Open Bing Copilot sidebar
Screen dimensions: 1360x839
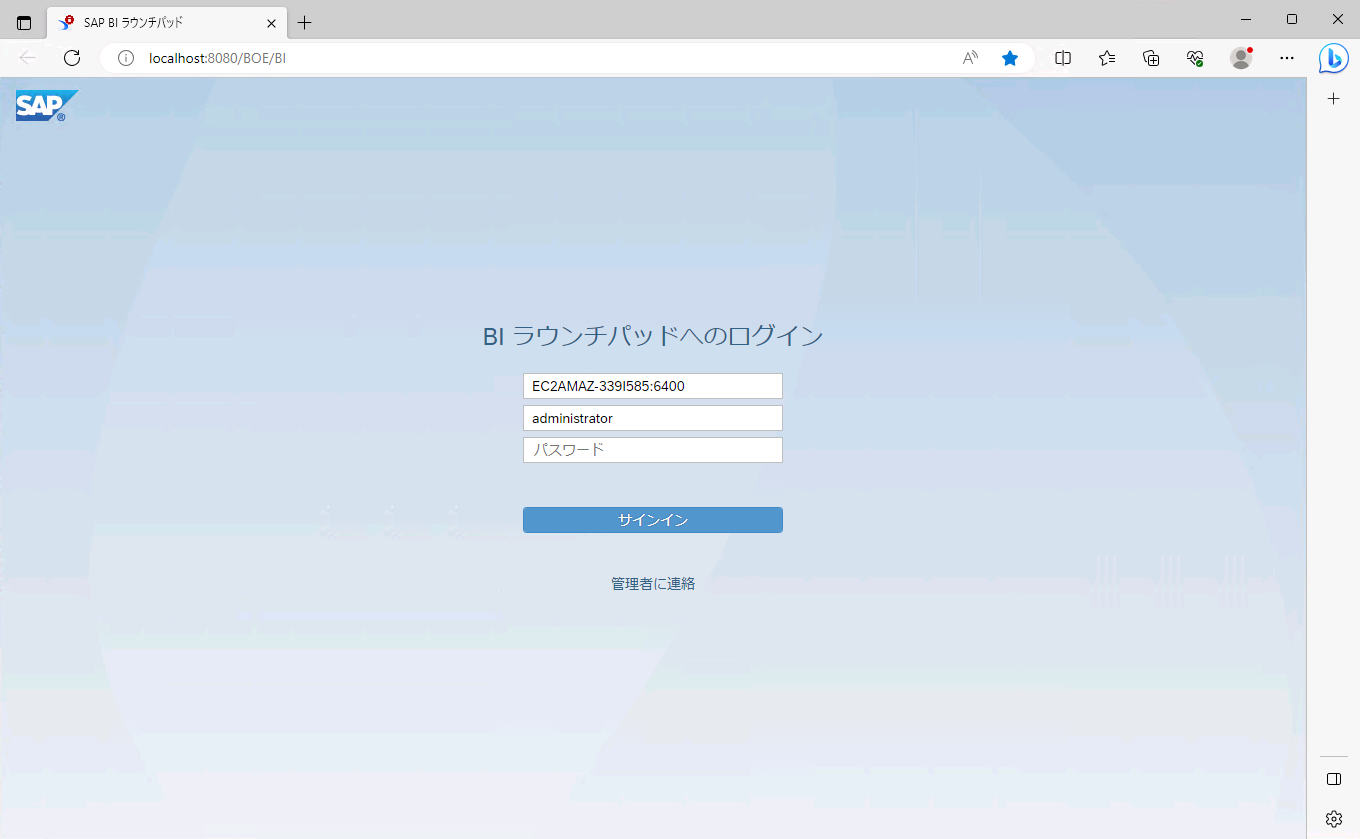point(1333,59)
